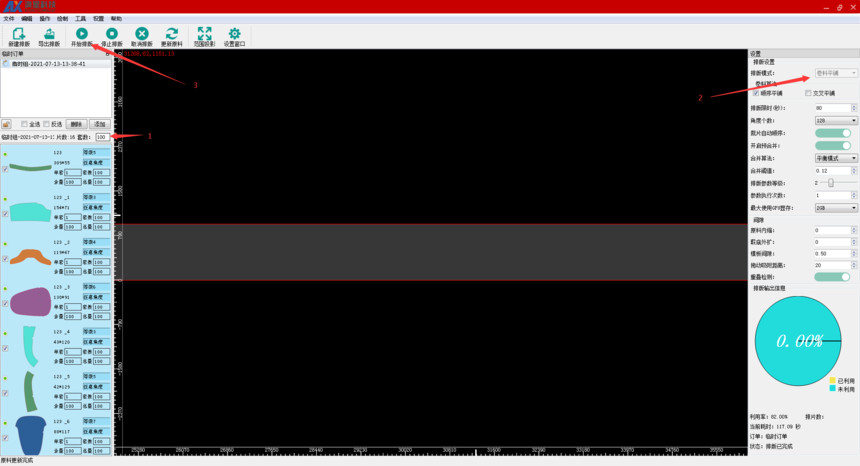Toggle the 裁片自动排序 switch

click(x=833, y=133)
